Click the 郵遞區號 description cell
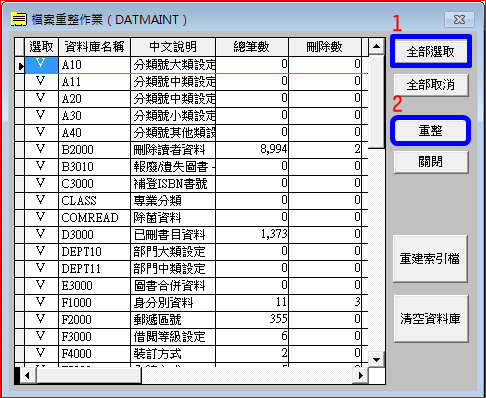The image size is (486, 398). (173, 320)
